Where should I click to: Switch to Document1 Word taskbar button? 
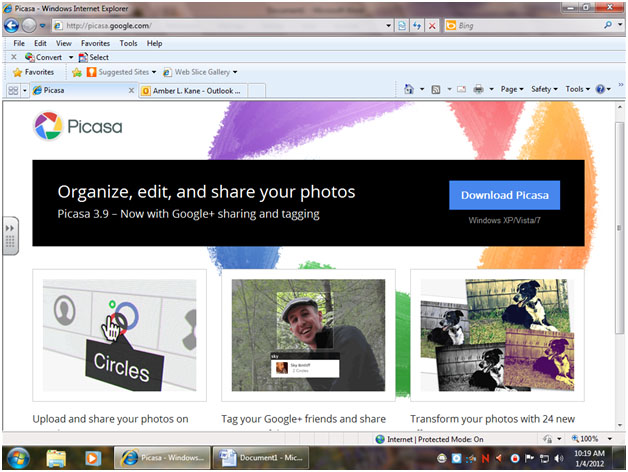pos(261,458)
